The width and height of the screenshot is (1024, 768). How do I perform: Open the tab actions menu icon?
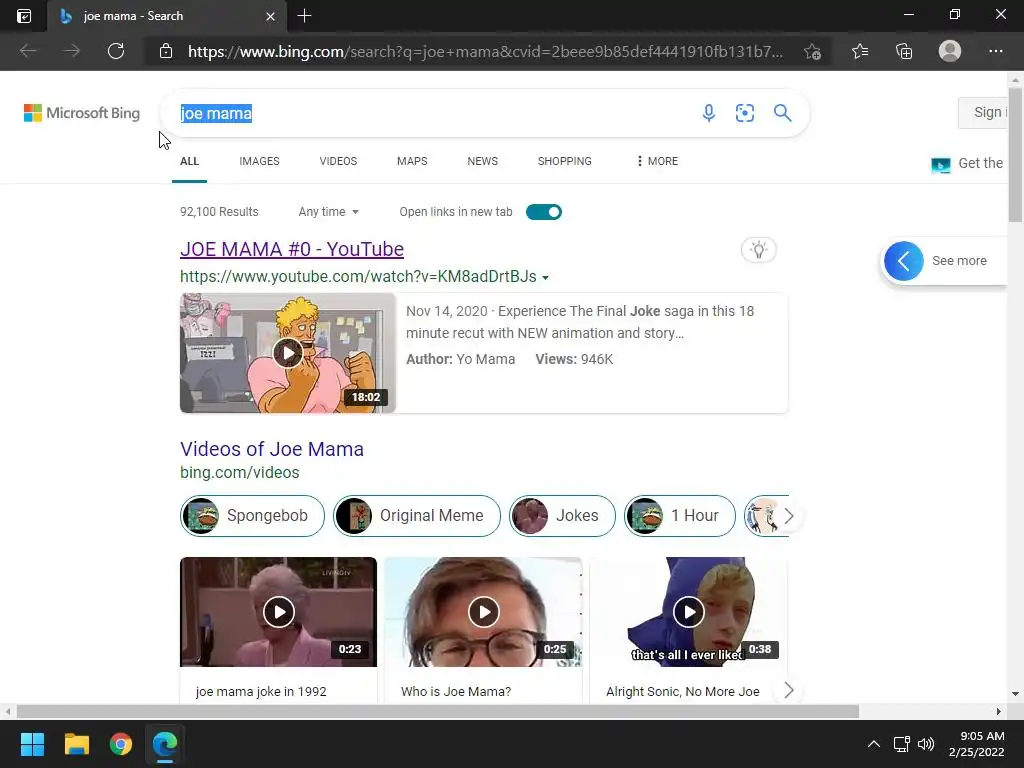24,16
